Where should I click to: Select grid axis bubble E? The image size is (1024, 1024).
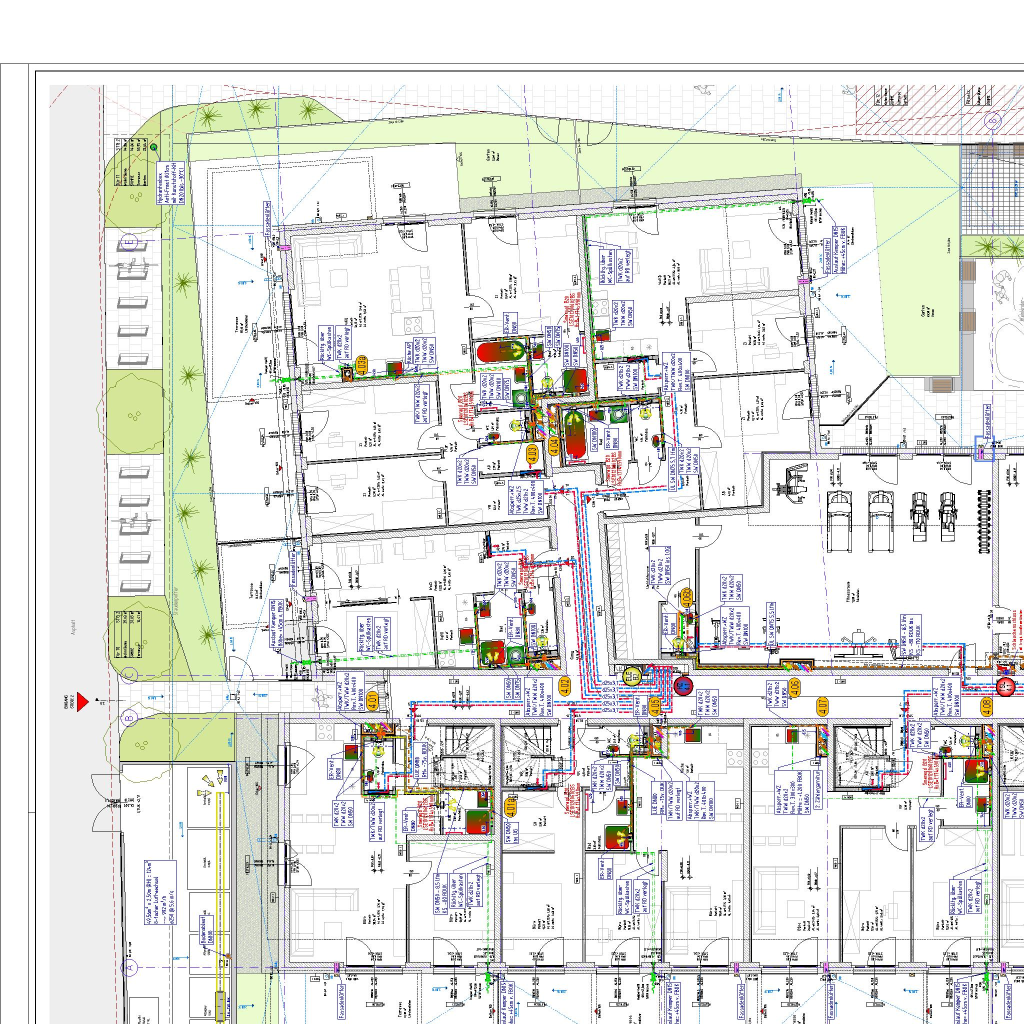click(129, 242)
